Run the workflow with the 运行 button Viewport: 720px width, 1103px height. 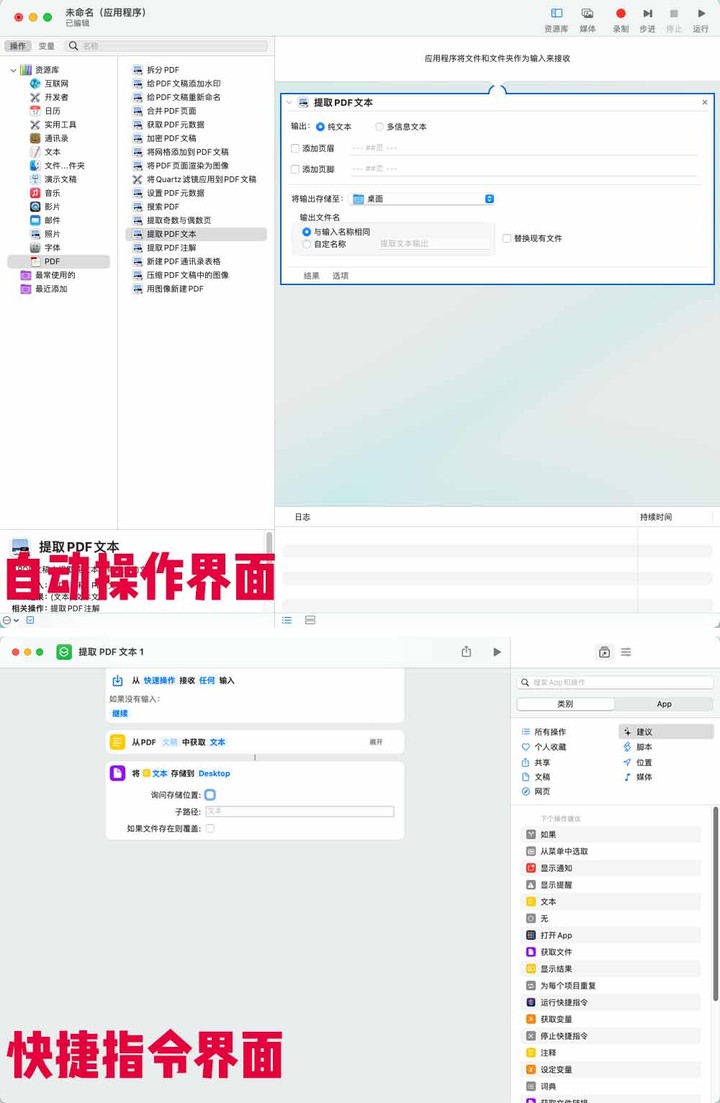click(x=701, y=13)
